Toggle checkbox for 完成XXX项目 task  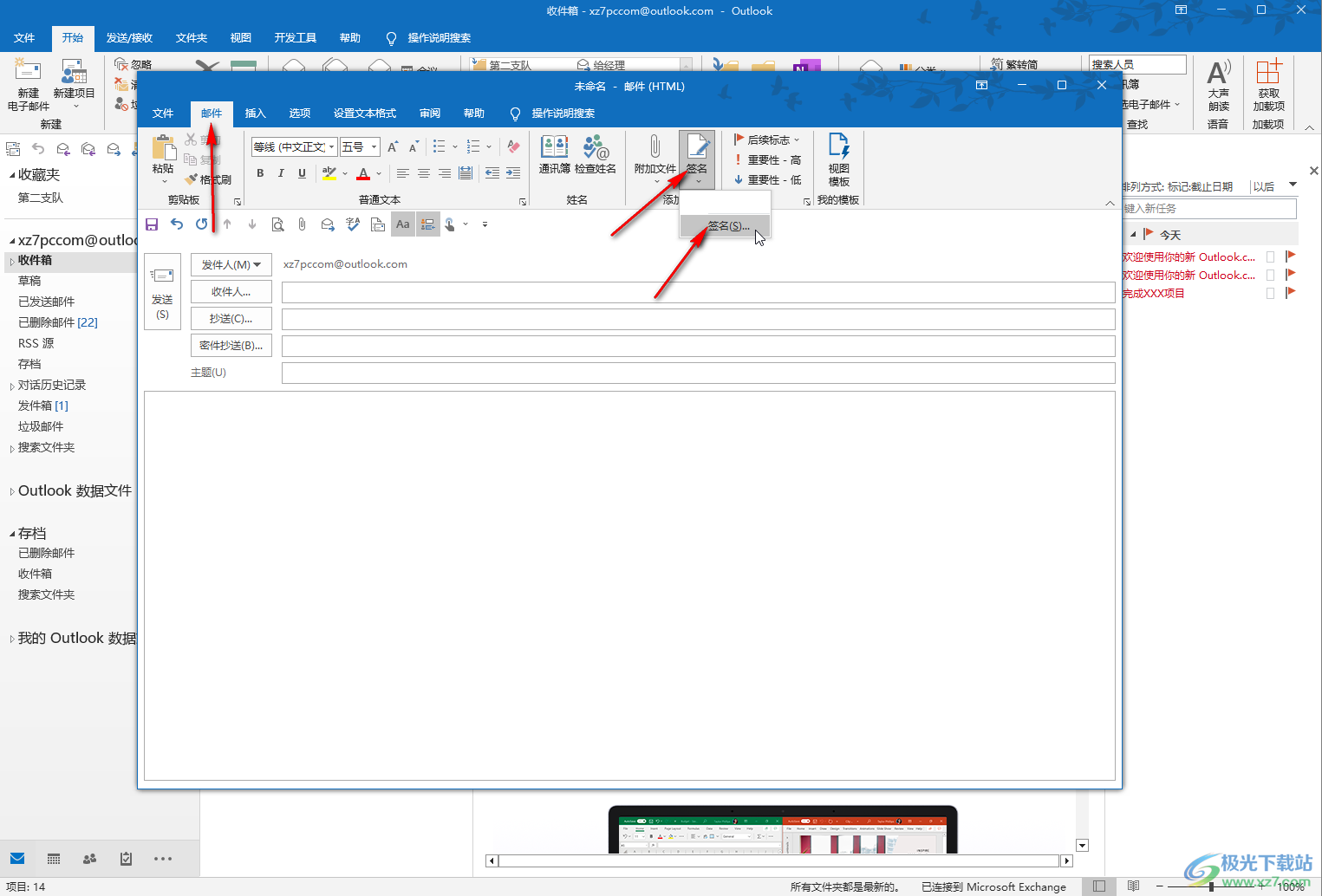click(1270, 293)
